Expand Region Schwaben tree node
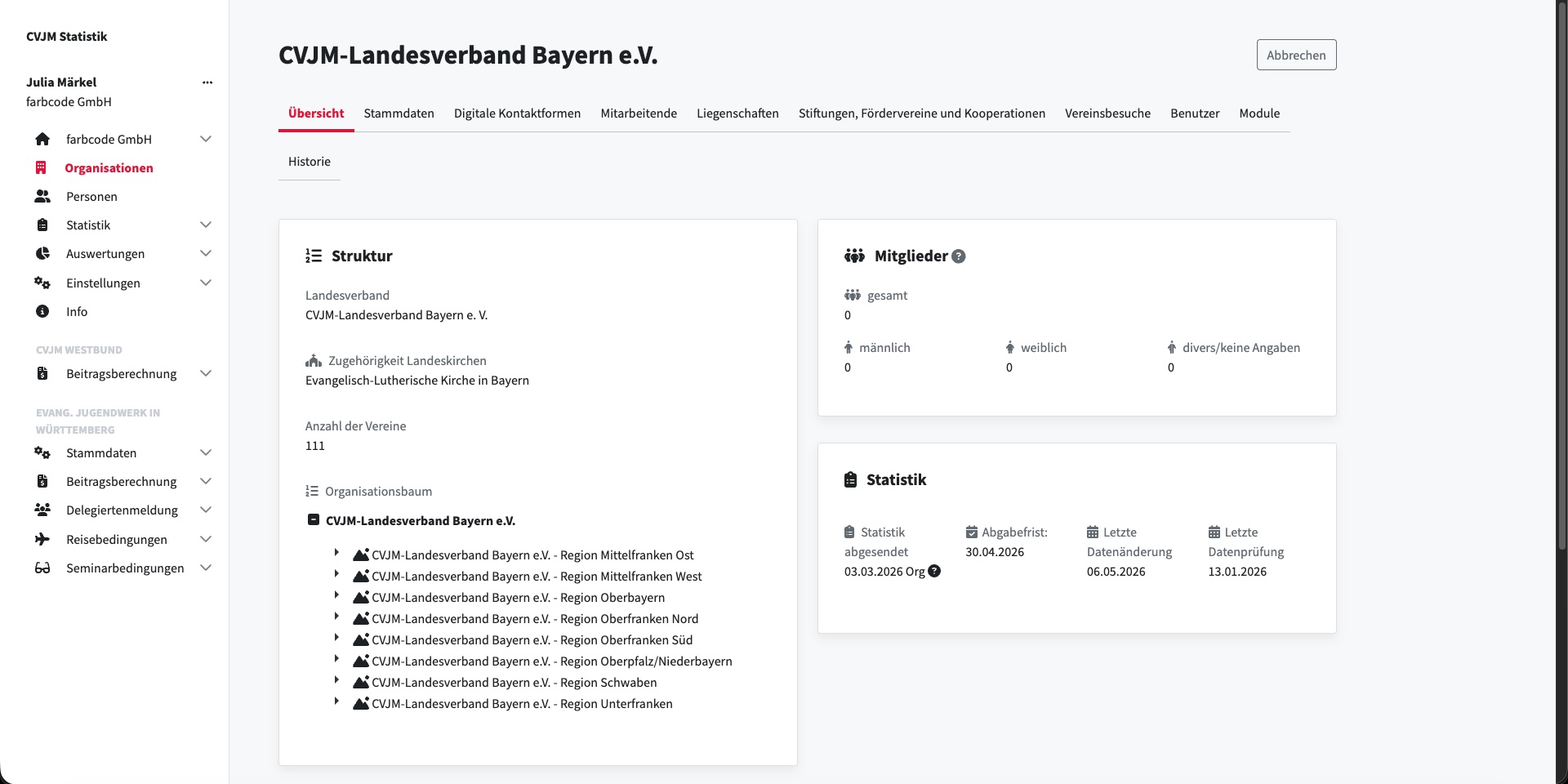This screenshot has width=1568, height=784. 336,680
